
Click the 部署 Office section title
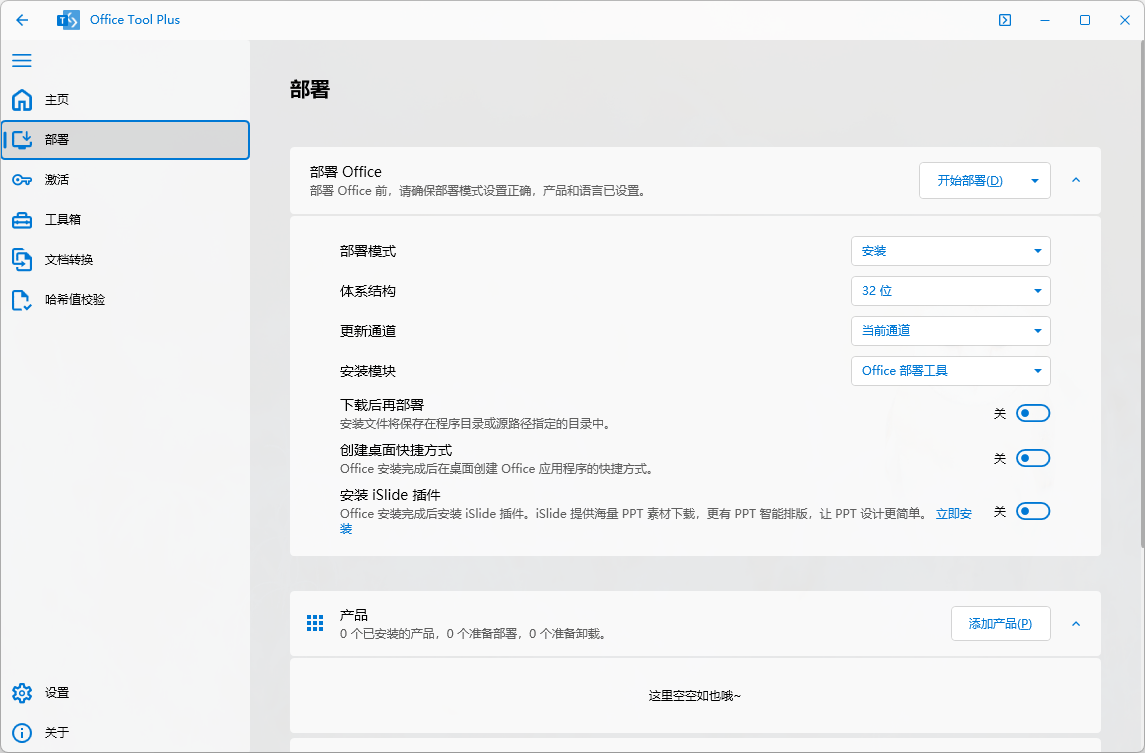pos(345,172)
